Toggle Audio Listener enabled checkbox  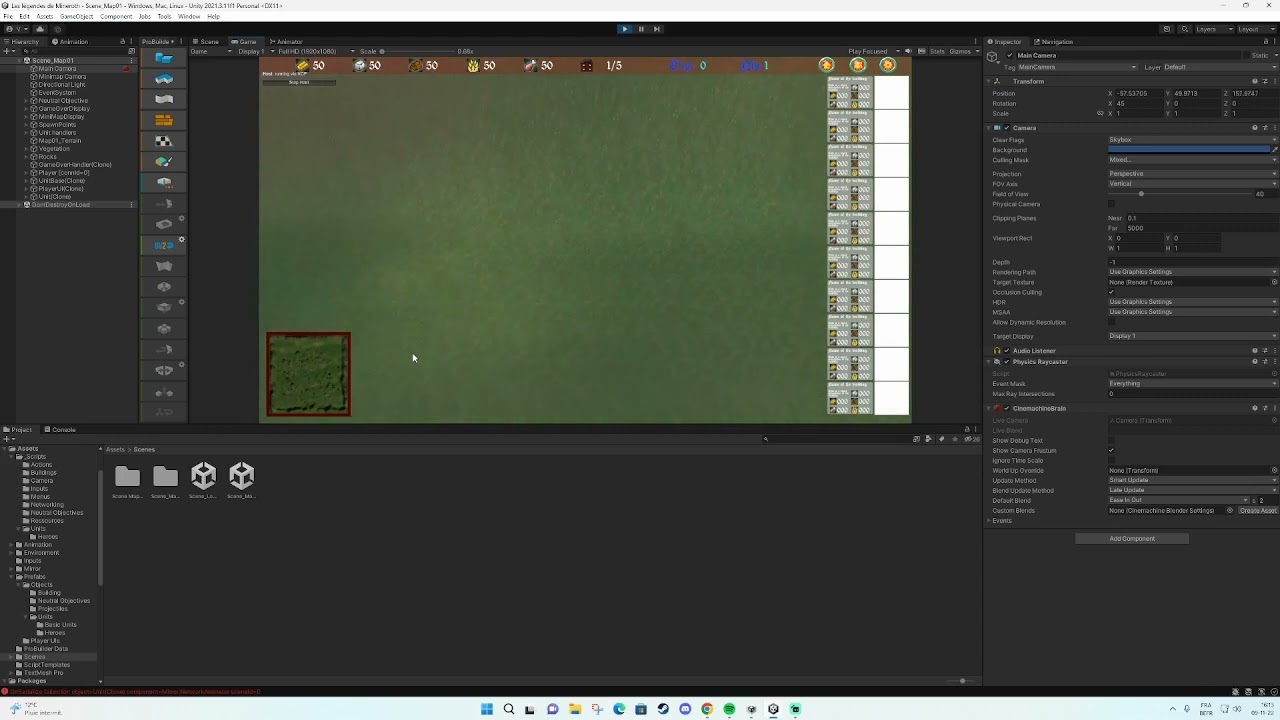[1007, 351]
